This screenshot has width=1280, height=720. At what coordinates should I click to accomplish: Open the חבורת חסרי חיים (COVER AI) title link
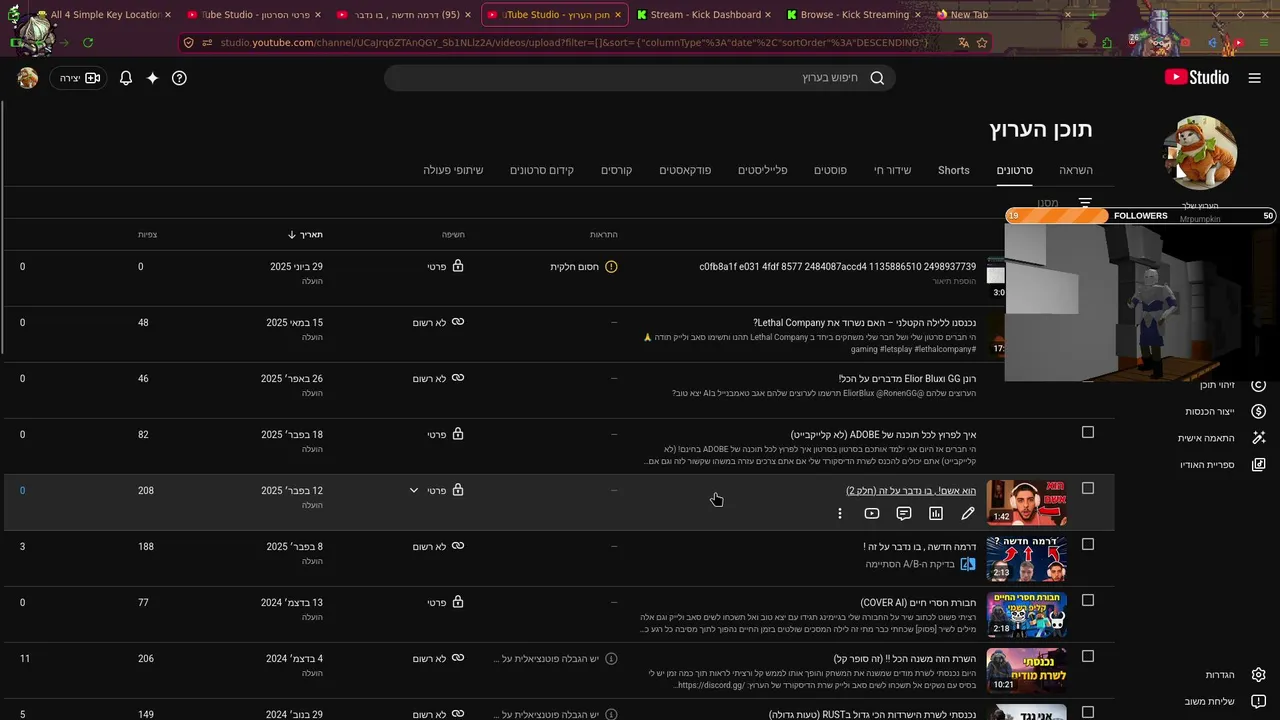coord(918,603)
